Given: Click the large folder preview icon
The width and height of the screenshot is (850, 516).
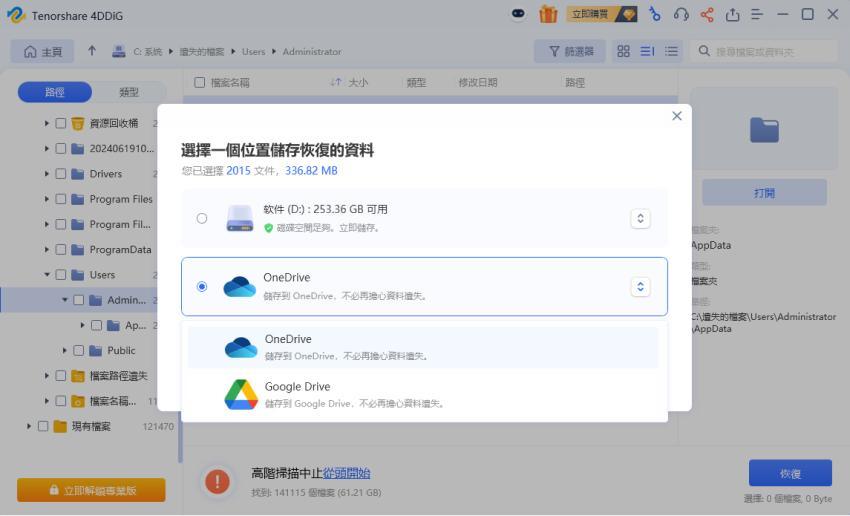Looking at the screenshot, I should click(764, 130).
